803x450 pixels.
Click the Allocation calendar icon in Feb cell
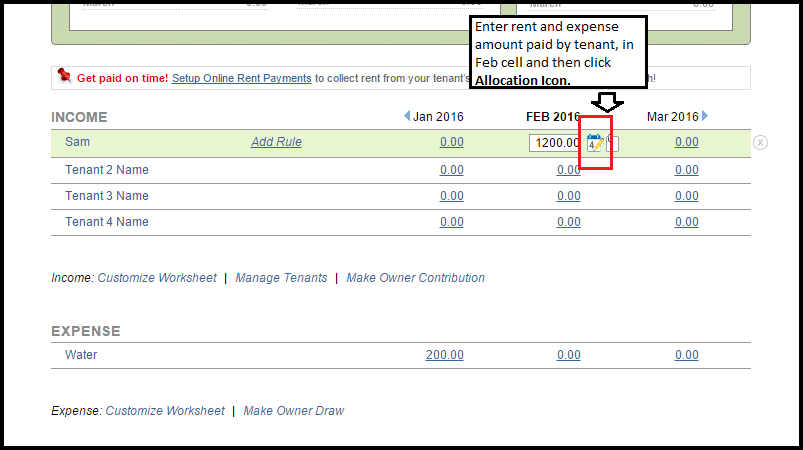(594, 143)
